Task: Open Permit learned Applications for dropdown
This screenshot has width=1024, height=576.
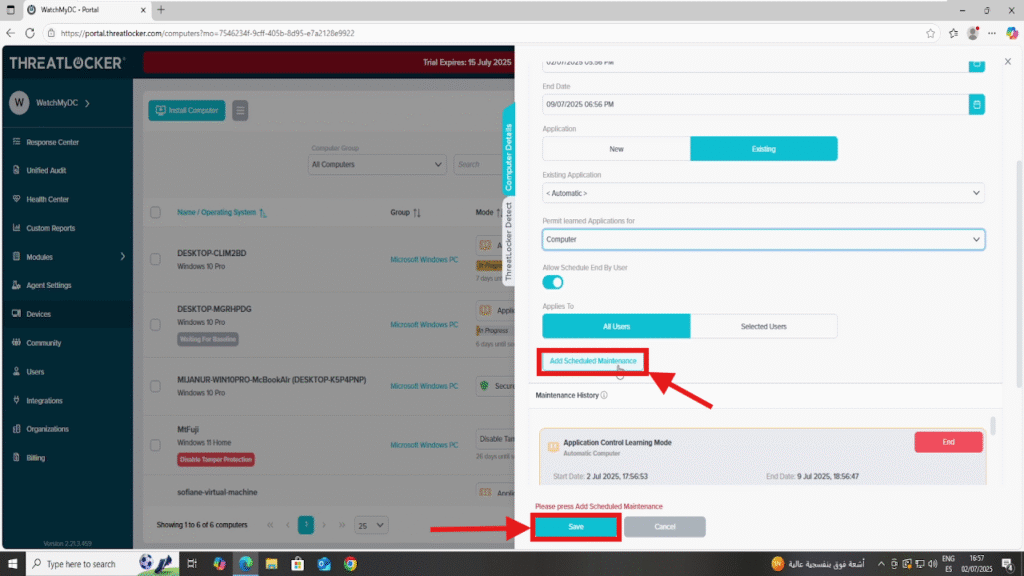Action: 763,240
